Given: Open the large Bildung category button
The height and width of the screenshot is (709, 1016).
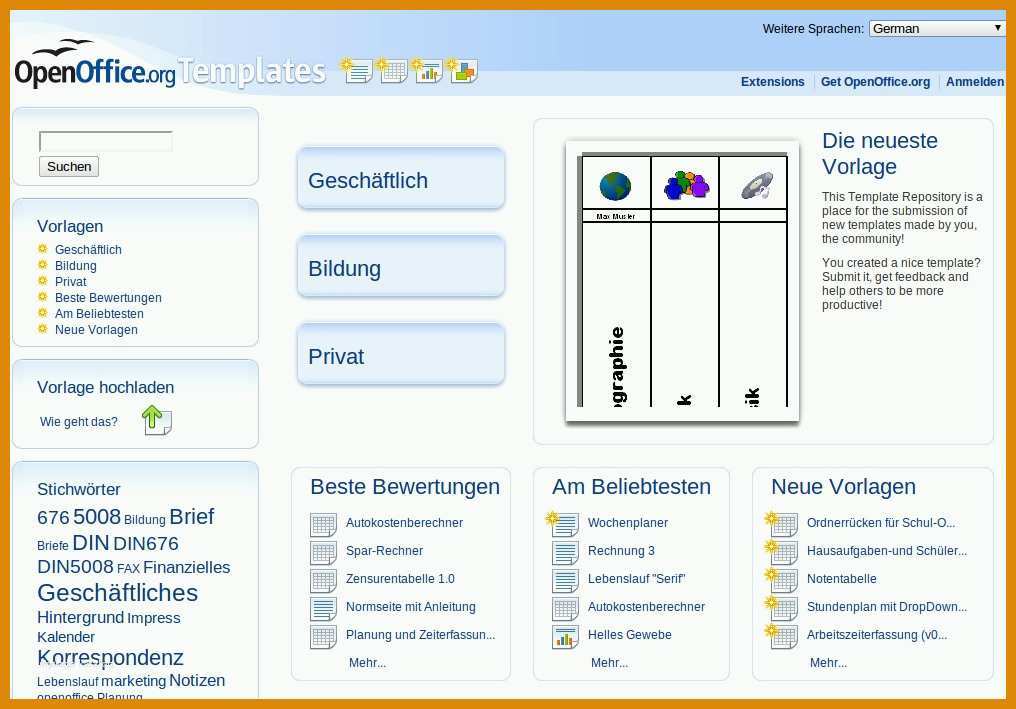Looking at the screenshot, I should 400,267.
